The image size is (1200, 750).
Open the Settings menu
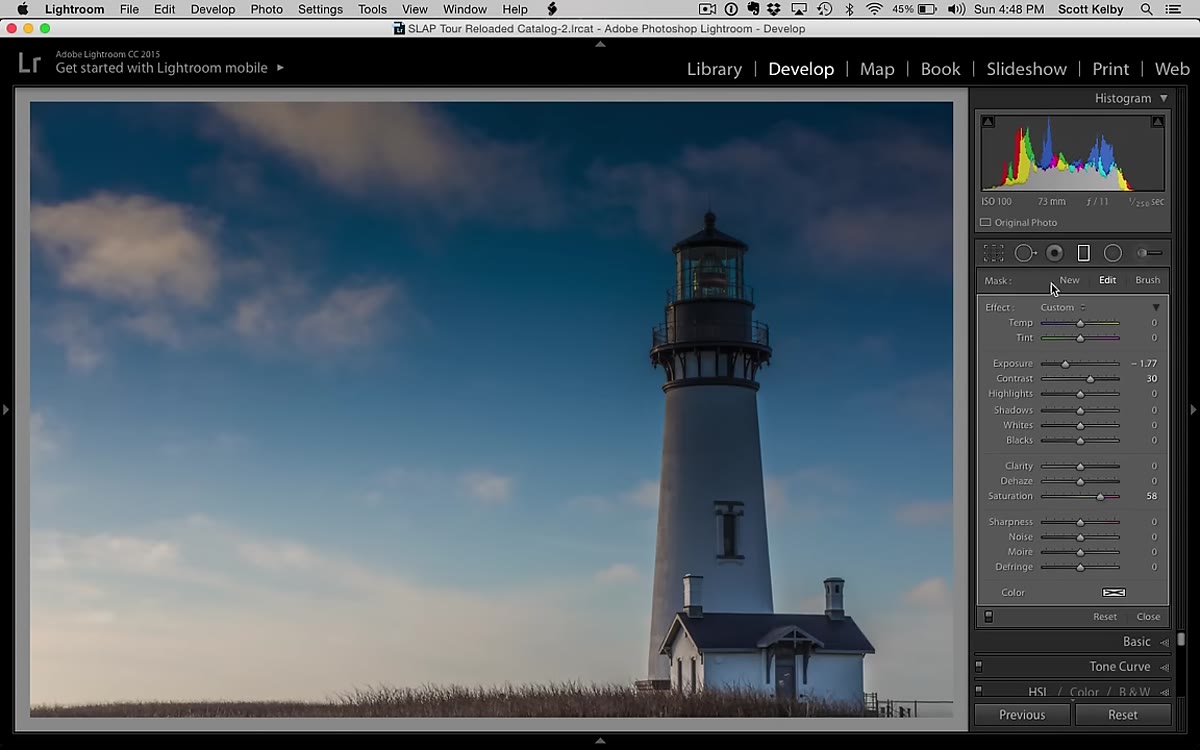click(x=320, y=9)
